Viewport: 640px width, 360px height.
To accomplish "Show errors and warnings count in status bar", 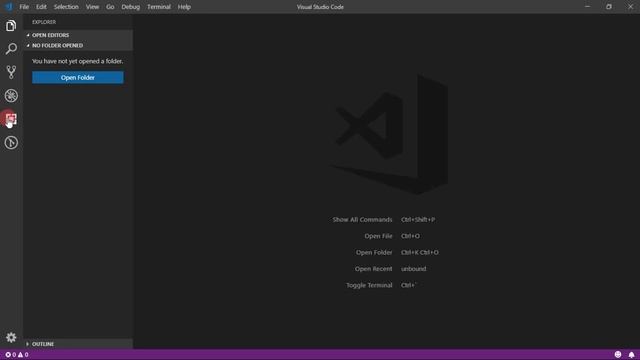I will 17,355.
